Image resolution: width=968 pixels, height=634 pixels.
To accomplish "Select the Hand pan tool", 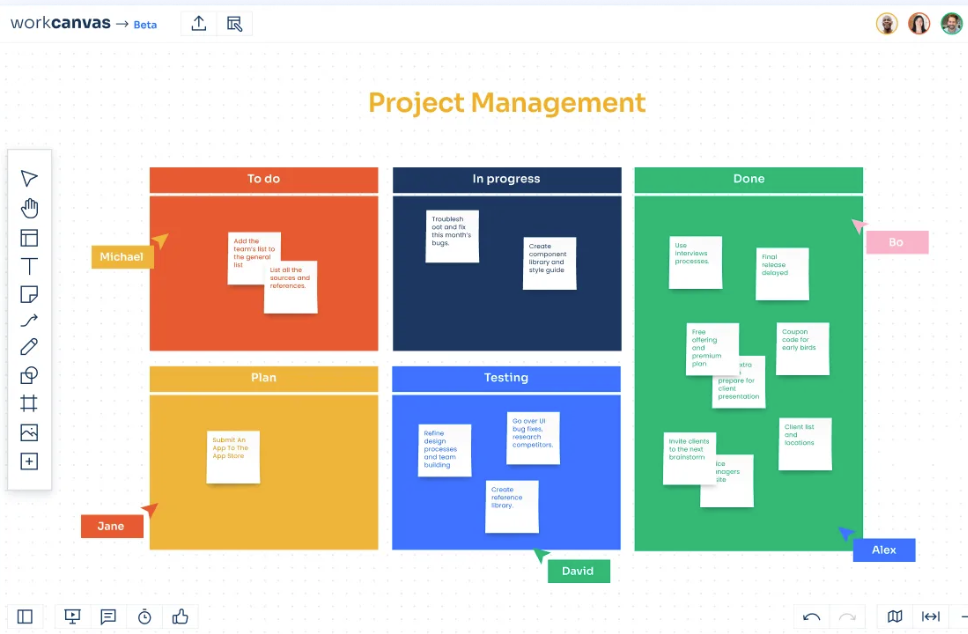I will [29, 208].
